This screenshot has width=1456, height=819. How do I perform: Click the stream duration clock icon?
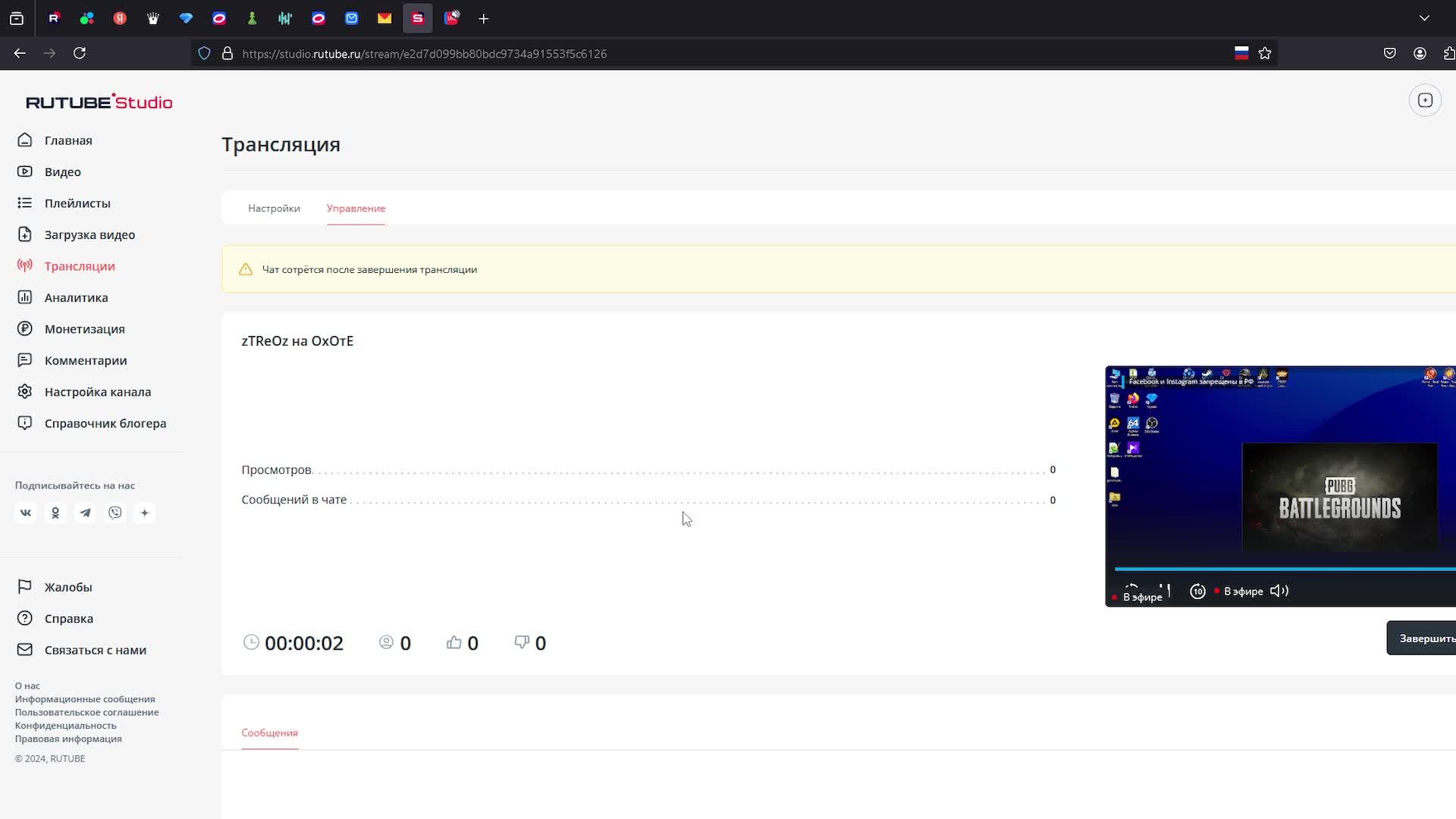click(251, 642)
